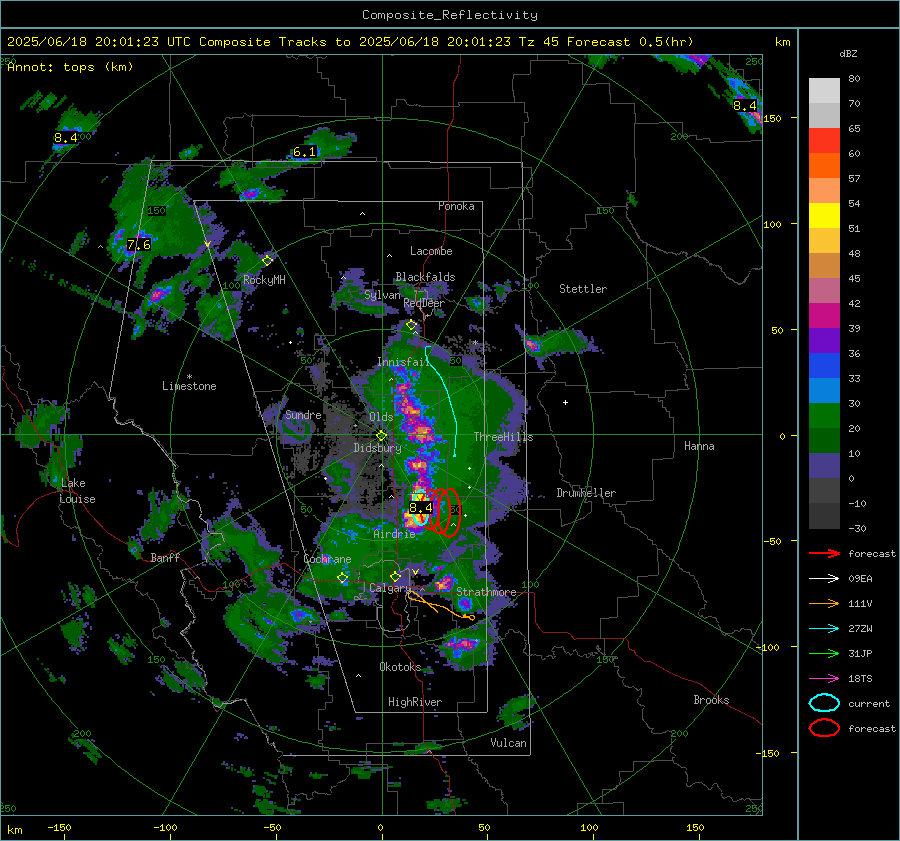Screen dimensions: 900x841
Task: Click the 'Annot: tops (km)' annotation label
Action: click(70, 67)
